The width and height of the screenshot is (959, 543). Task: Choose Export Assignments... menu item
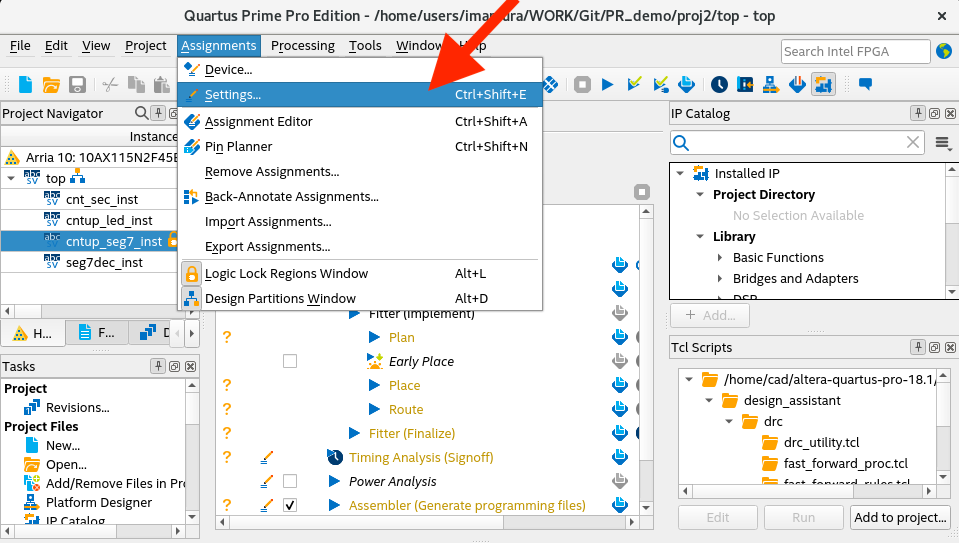[360, 246]
